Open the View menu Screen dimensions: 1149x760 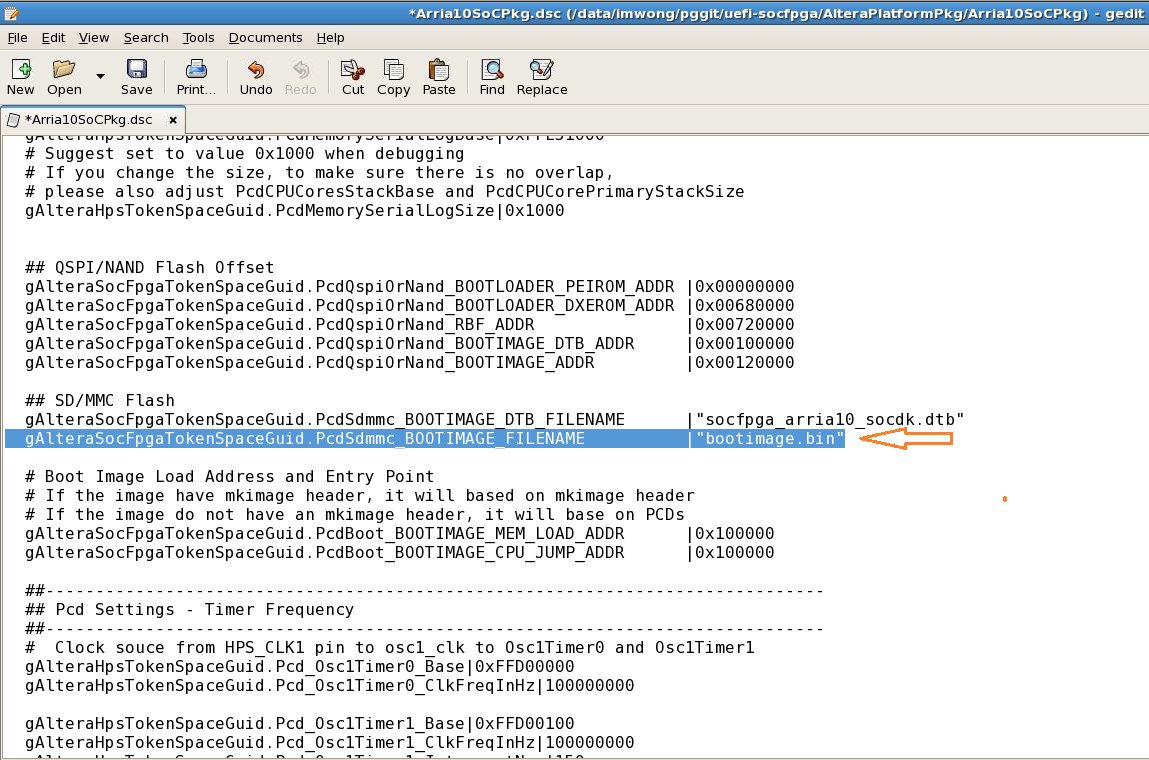click(94, 37)
